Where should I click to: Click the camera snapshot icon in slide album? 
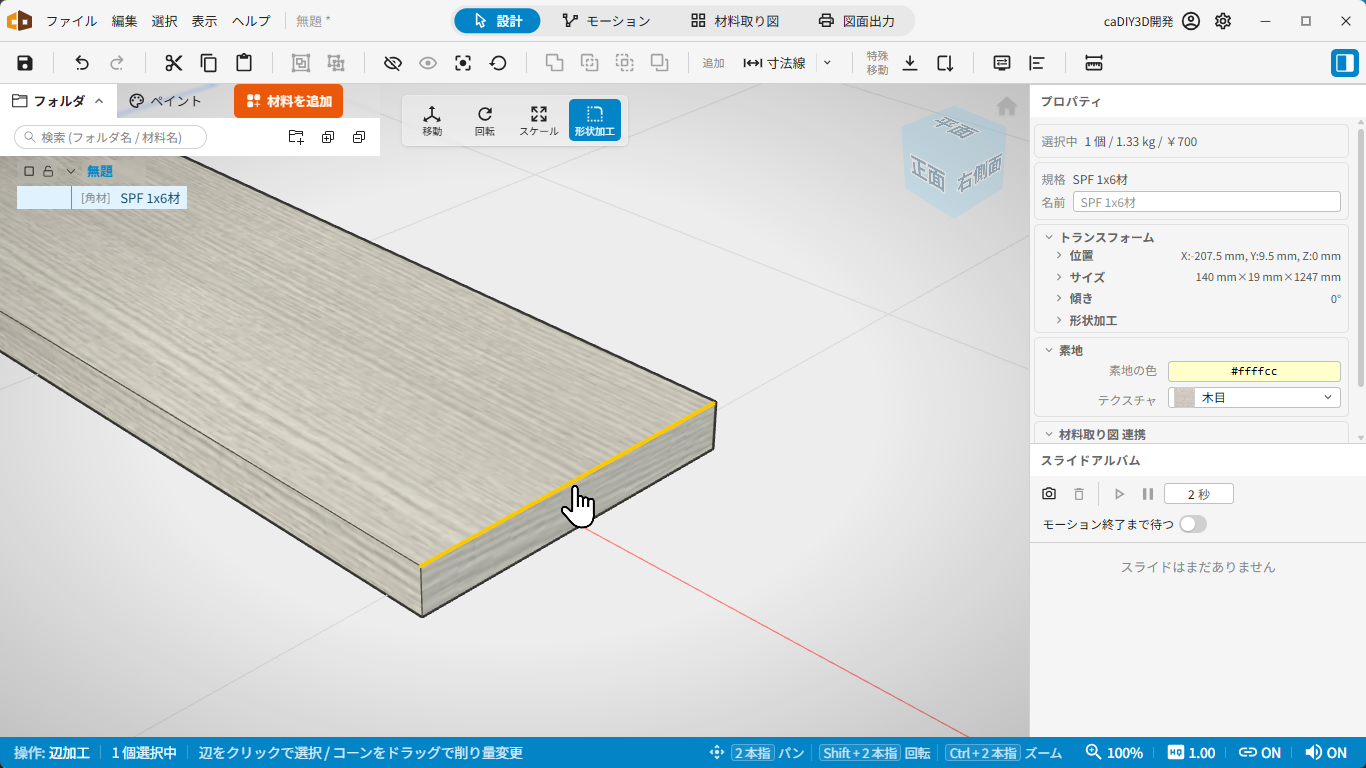1049,494
